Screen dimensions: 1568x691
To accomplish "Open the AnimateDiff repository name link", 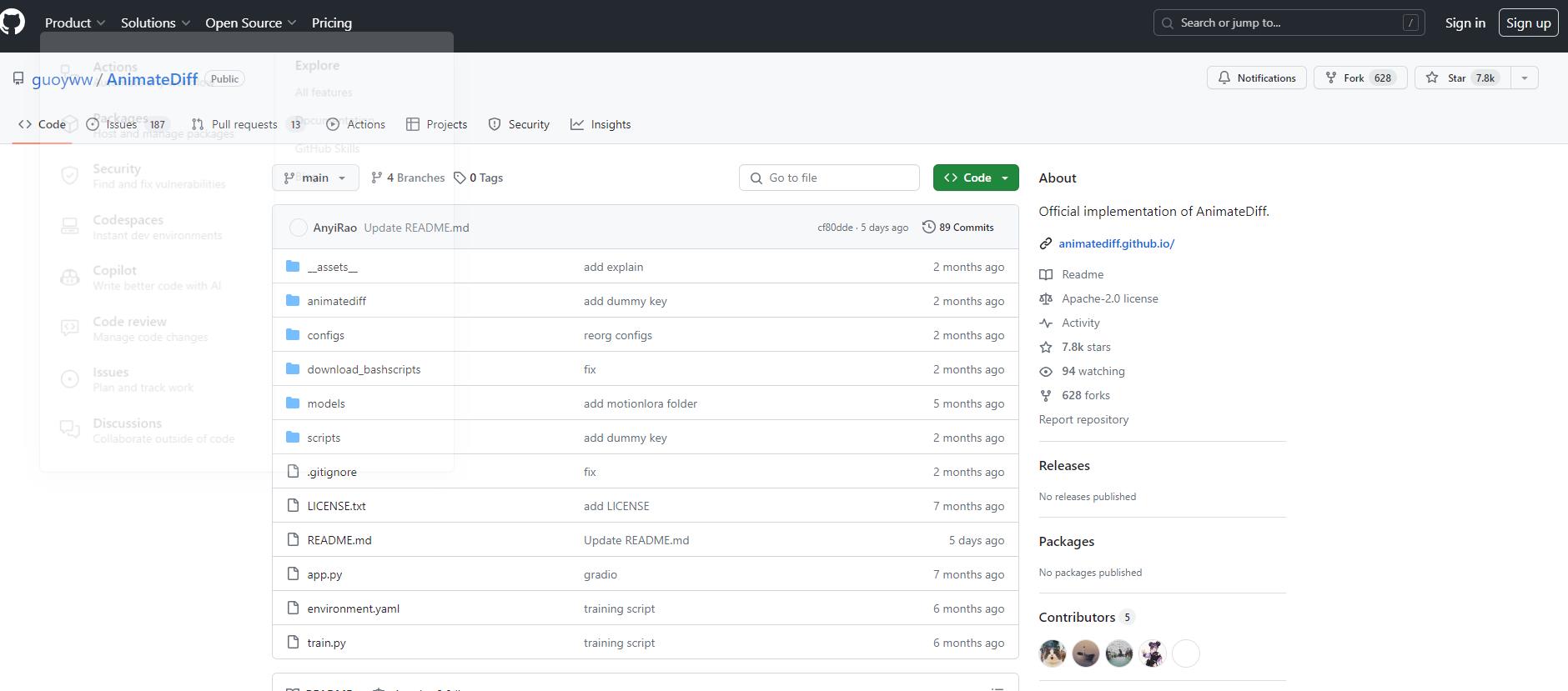I will click(152, 79).
